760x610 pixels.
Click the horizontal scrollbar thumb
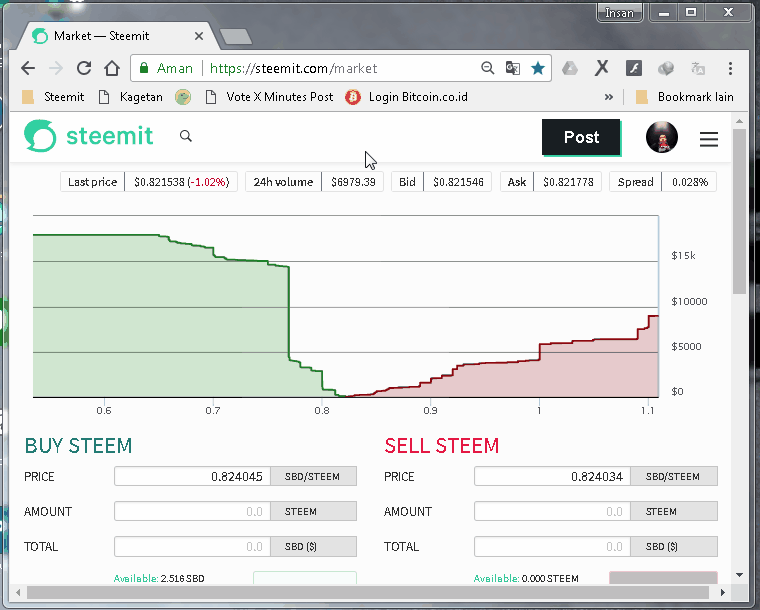click(x=368, y=592)
